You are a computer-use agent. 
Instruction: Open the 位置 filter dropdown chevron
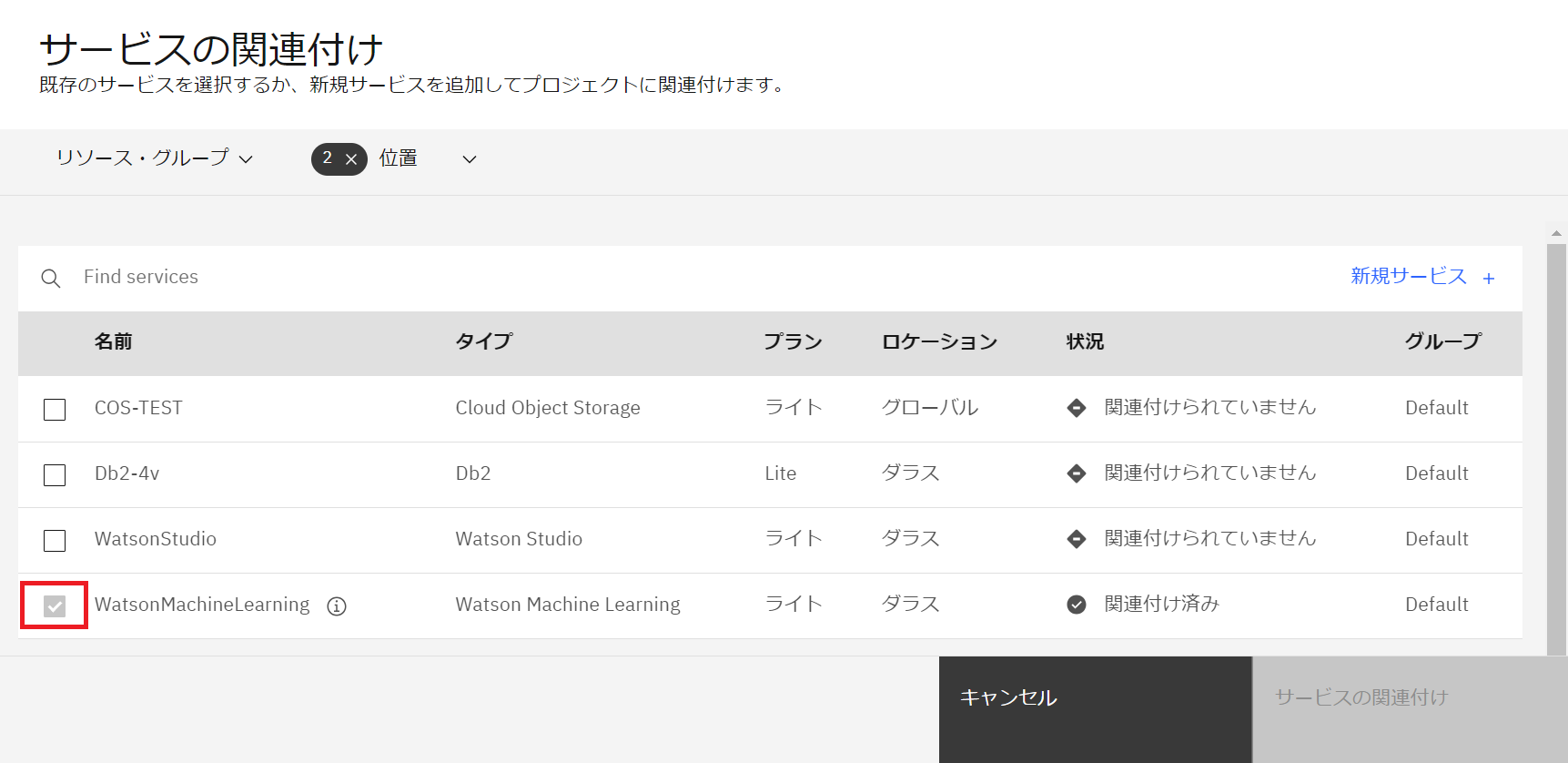tap(470, 159)
